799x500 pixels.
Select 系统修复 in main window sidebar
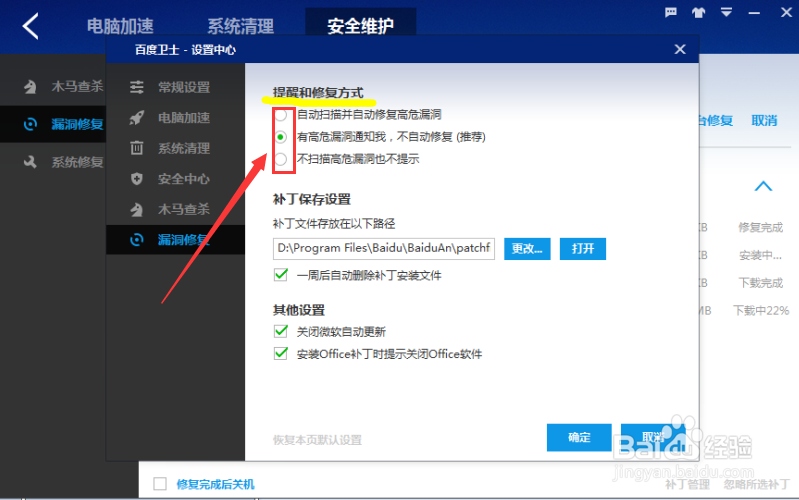77,162
